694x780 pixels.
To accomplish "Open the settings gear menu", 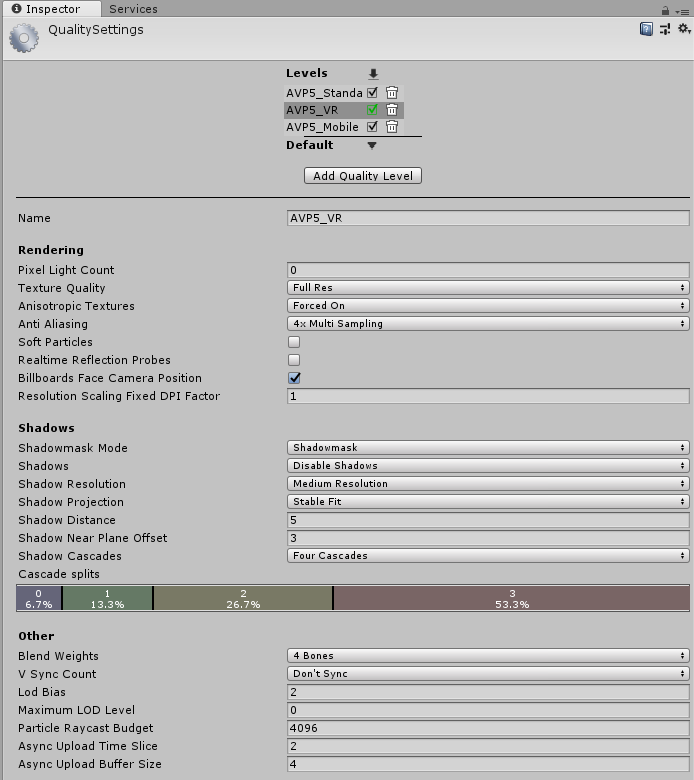I will pyautogui.click(x=685, y=29).
